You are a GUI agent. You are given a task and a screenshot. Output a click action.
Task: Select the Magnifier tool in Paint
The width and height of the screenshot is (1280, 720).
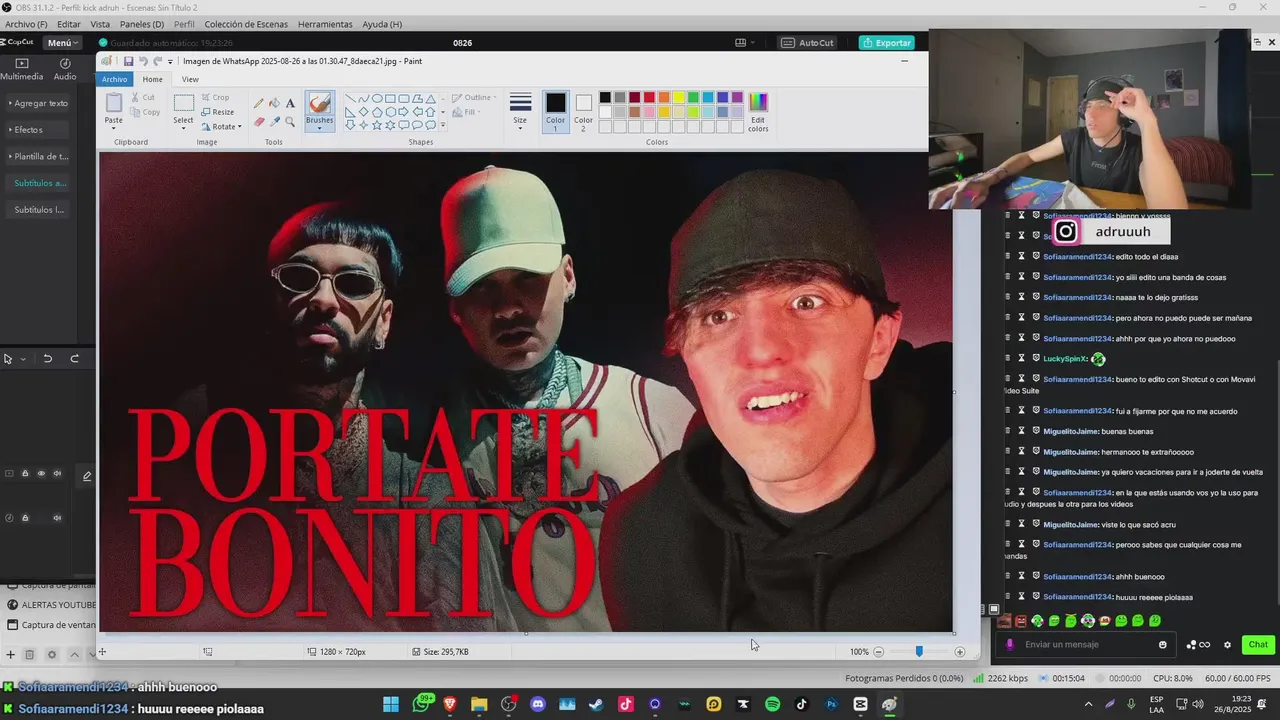290,122
